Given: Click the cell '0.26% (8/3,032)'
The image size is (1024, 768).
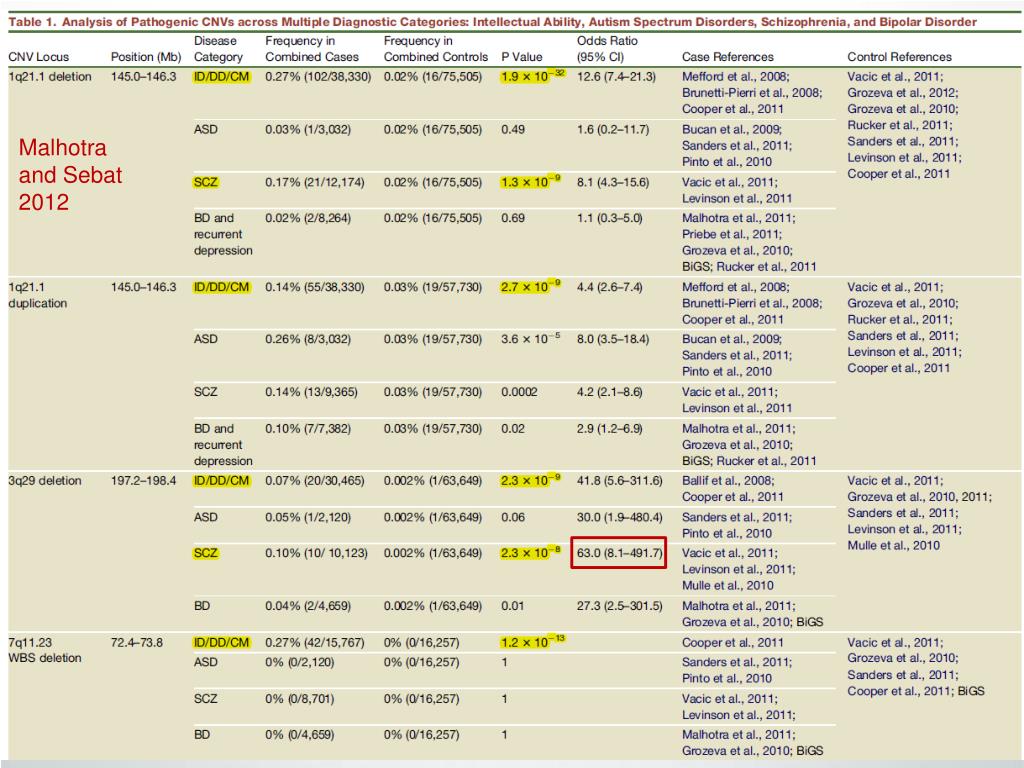Looking at the screenshot, I should 308,340.
